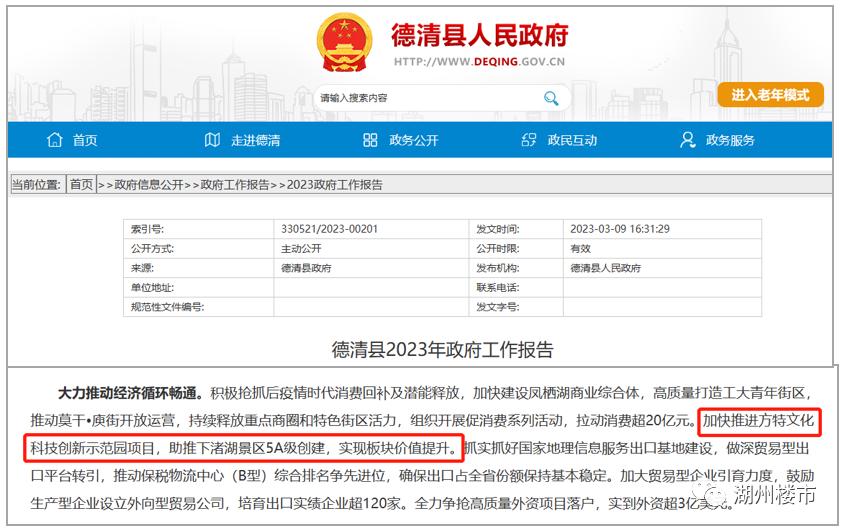The height and width of the screenshot is (532, 844).
Task: Click the 联系电话: label cell
Action: [x=516, y=287]
